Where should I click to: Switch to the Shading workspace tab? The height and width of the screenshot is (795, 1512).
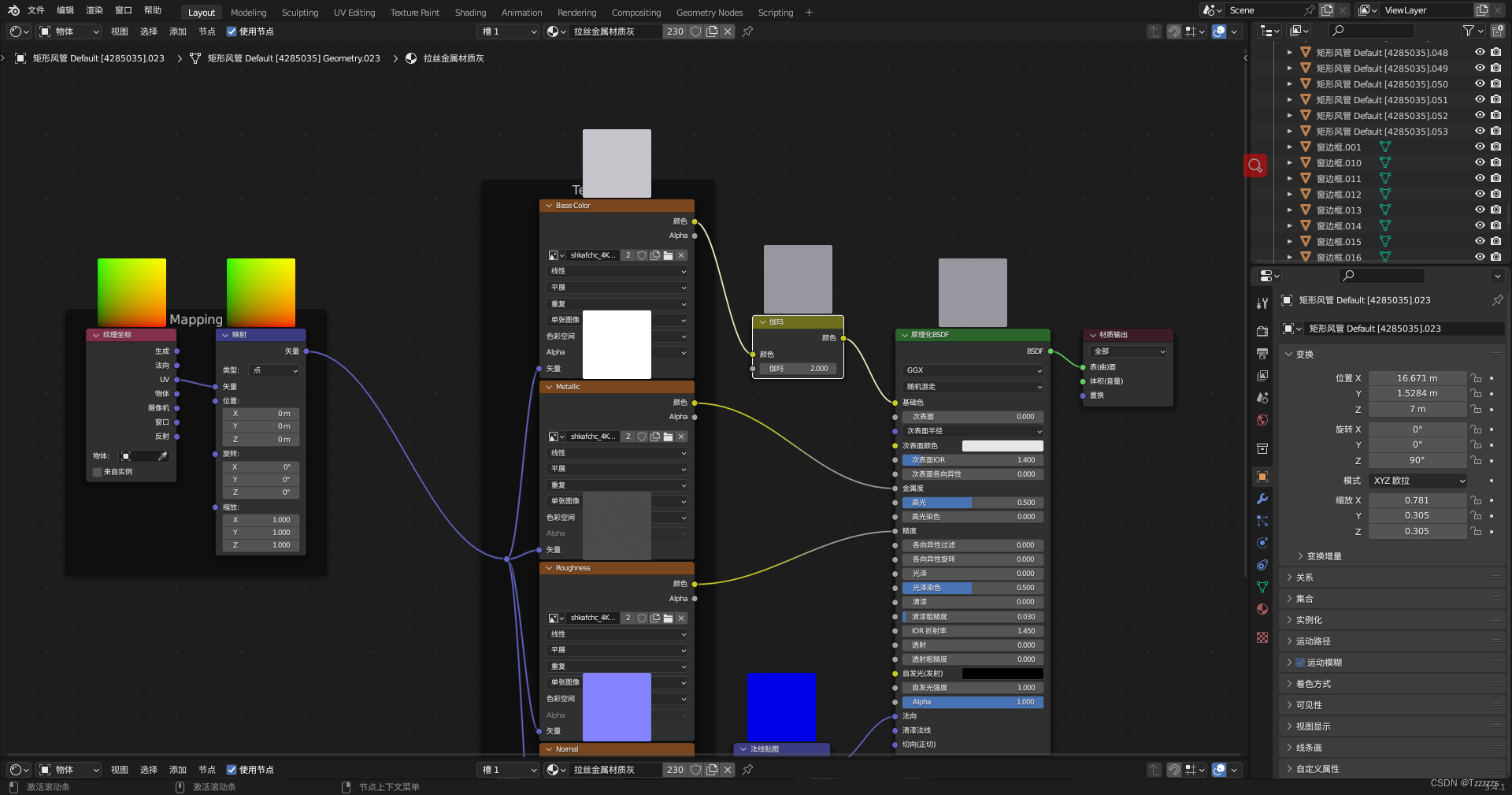tap(470, 13)
